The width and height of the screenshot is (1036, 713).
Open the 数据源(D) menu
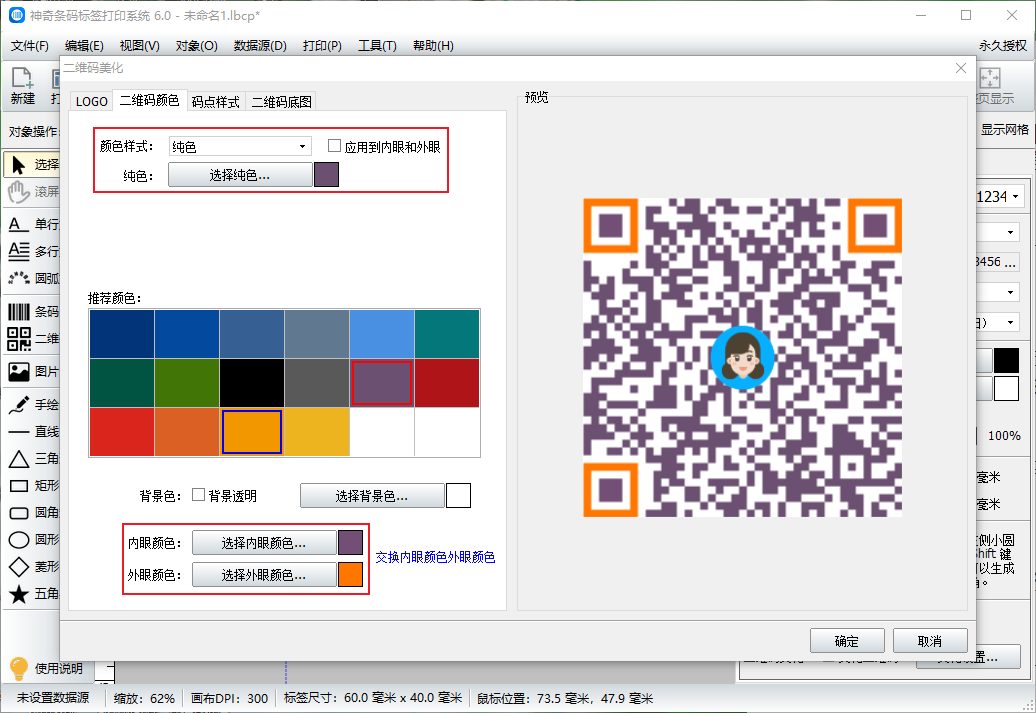click(x=260, y=46)
